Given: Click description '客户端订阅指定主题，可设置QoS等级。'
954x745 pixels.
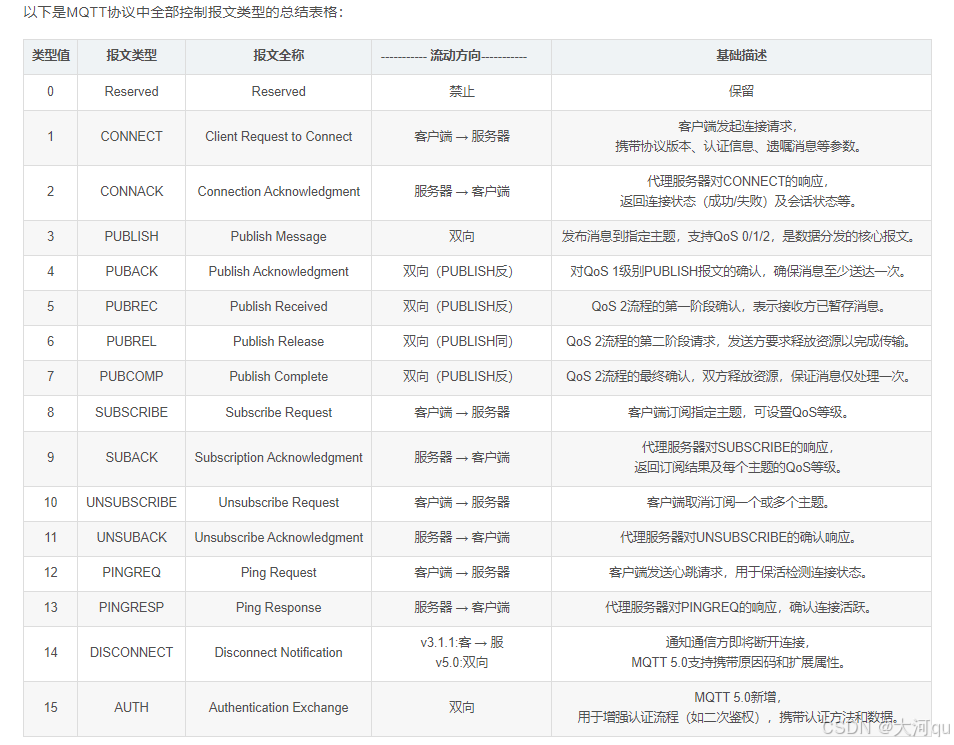Looking at the screenshot, I should click(738, 412).
